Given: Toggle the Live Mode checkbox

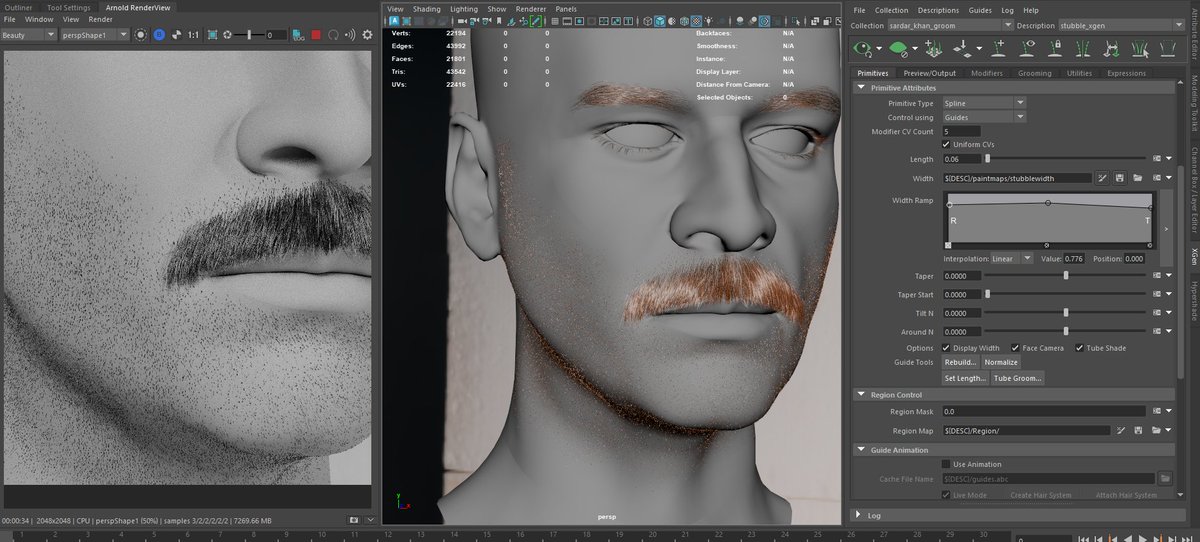Looking at the screenshot, I should [x=946, y=495].
